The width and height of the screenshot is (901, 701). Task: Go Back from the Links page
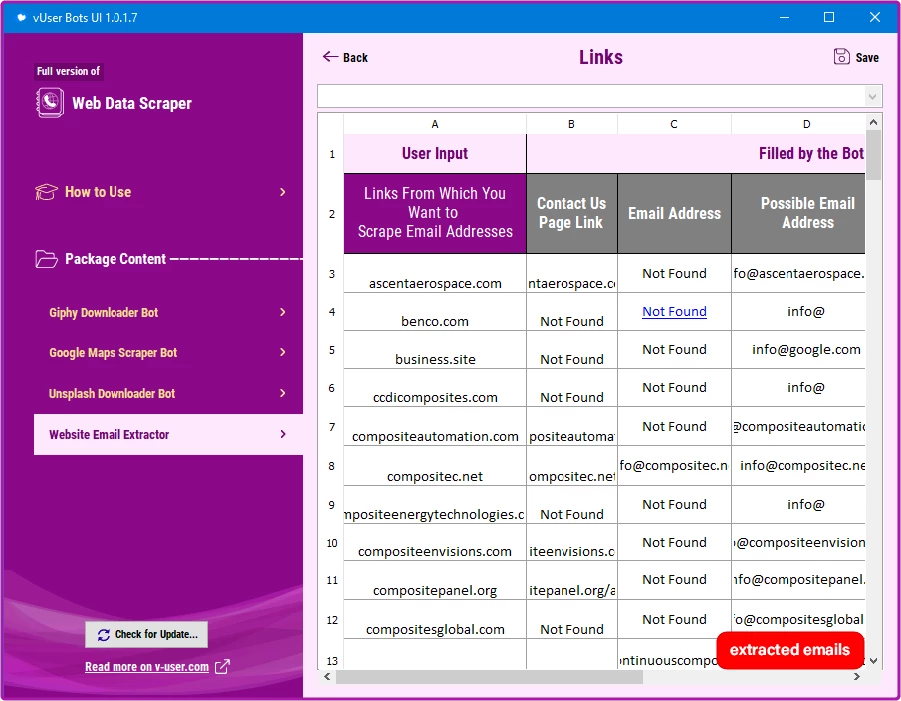[x=345, y=57]
